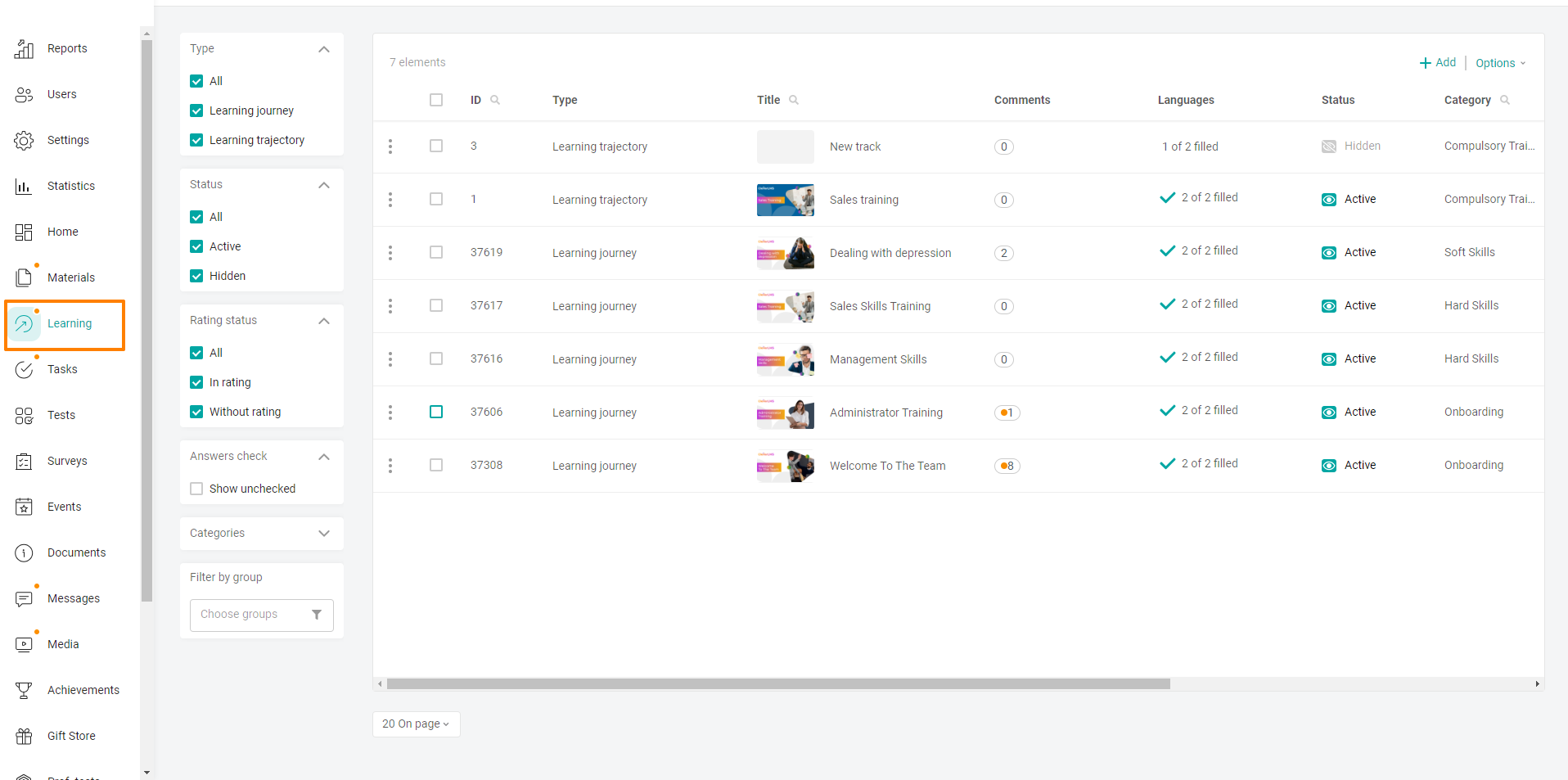Screen dimensions: 1568x780
Task: Open the Events calendar icon
Action: coord(24,507)
